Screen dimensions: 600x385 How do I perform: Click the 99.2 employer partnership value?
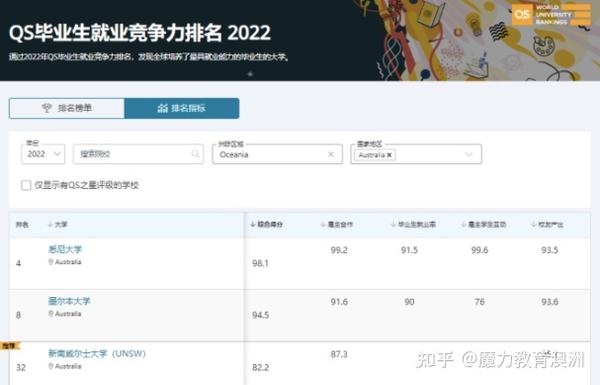pyautogui.click(x=339, y=250)
